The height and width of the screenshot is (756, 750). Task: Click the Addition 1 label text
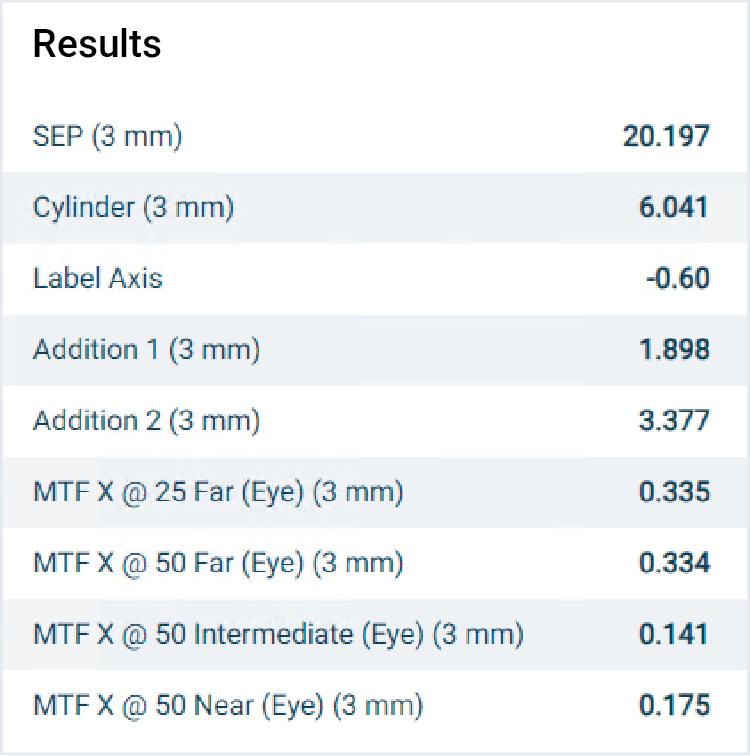click(x=147, y=350)
